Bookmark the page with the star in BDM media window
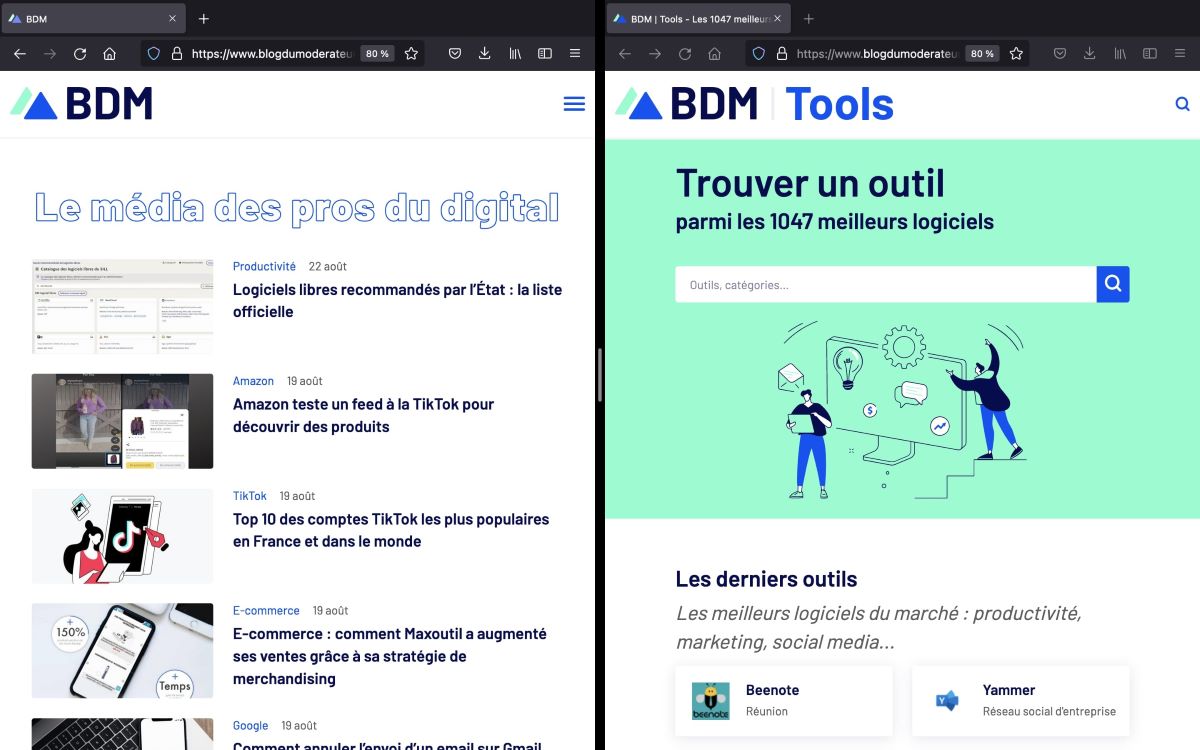This screenshot has width=1200, height=750. click(411, 54)
